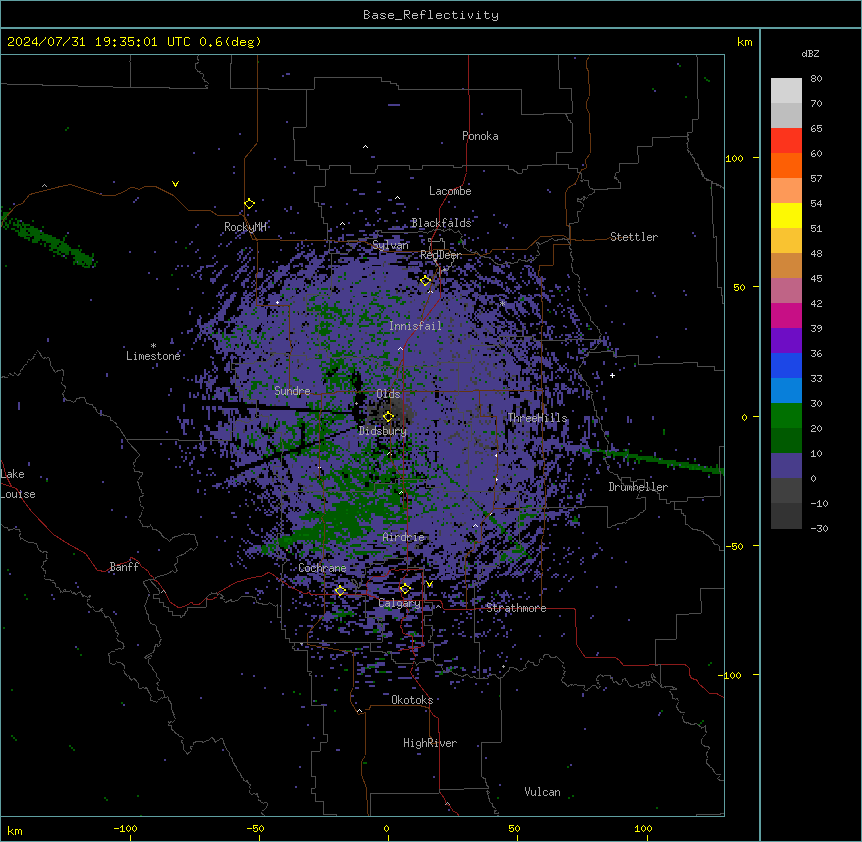Click the 65 value on dBZ legend

coord(816,129)
